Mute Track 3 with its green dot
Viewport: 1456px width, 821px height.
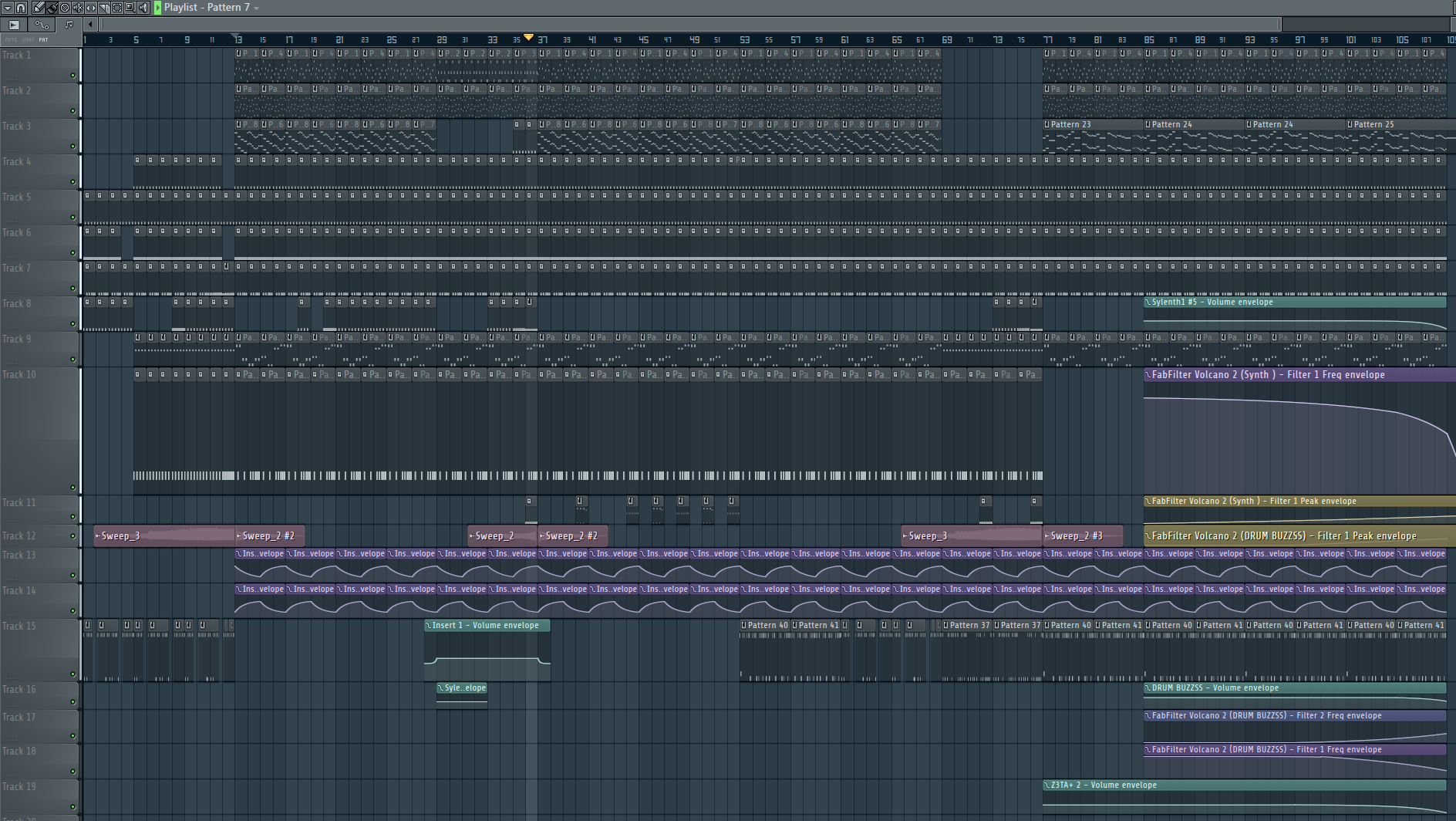point(73,147)
